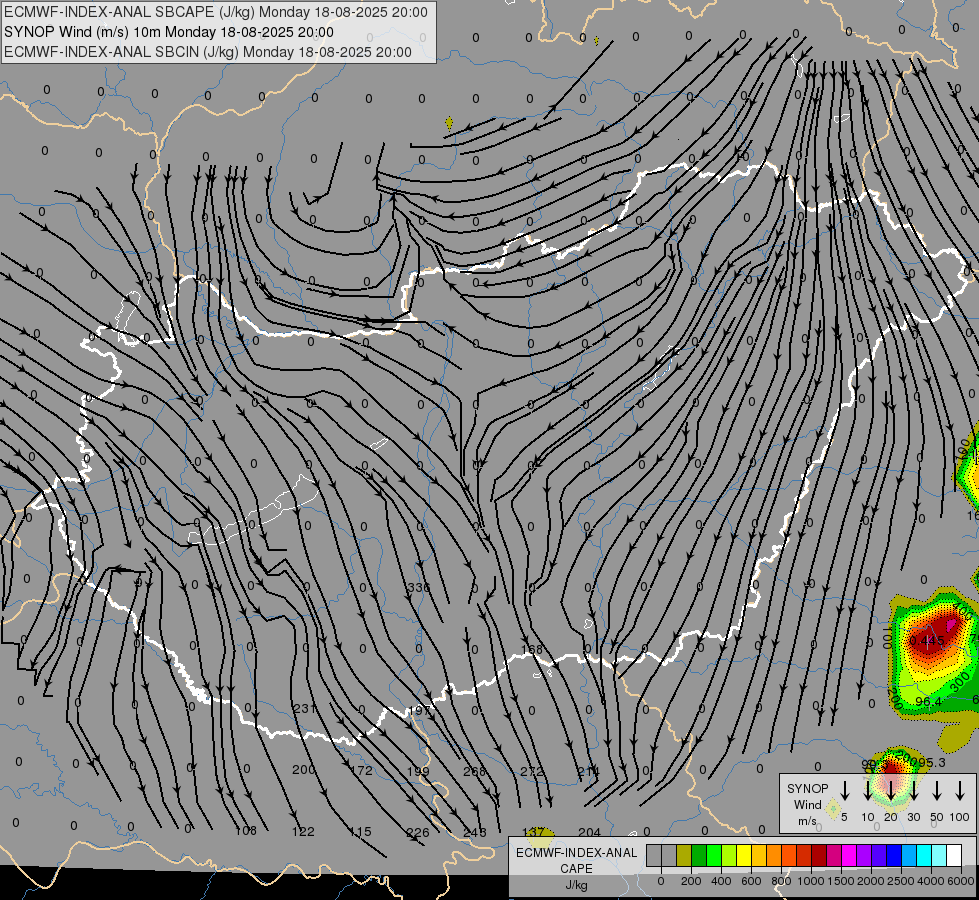Click the 214 value on the map
This screenshot has width=979, height=900.
[588, 772]
